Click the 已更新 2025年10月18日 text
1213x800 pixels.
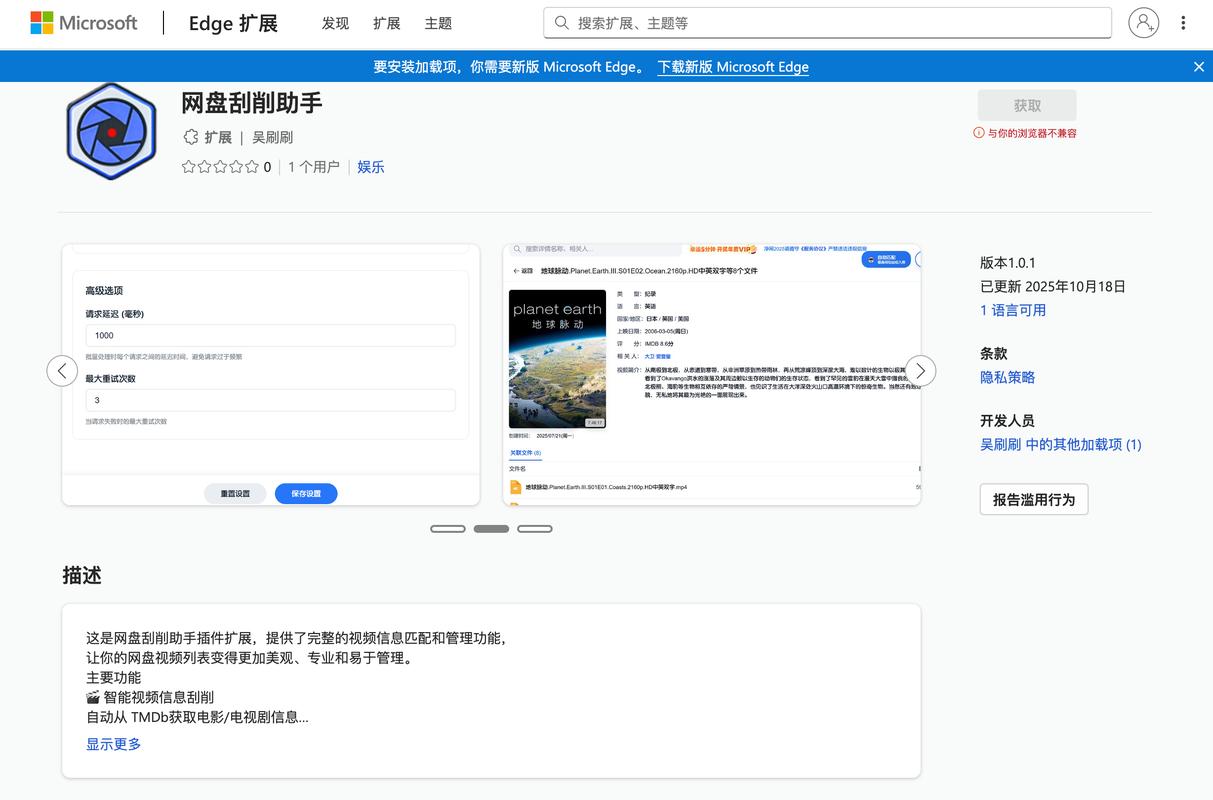[x=1053, y=286]
